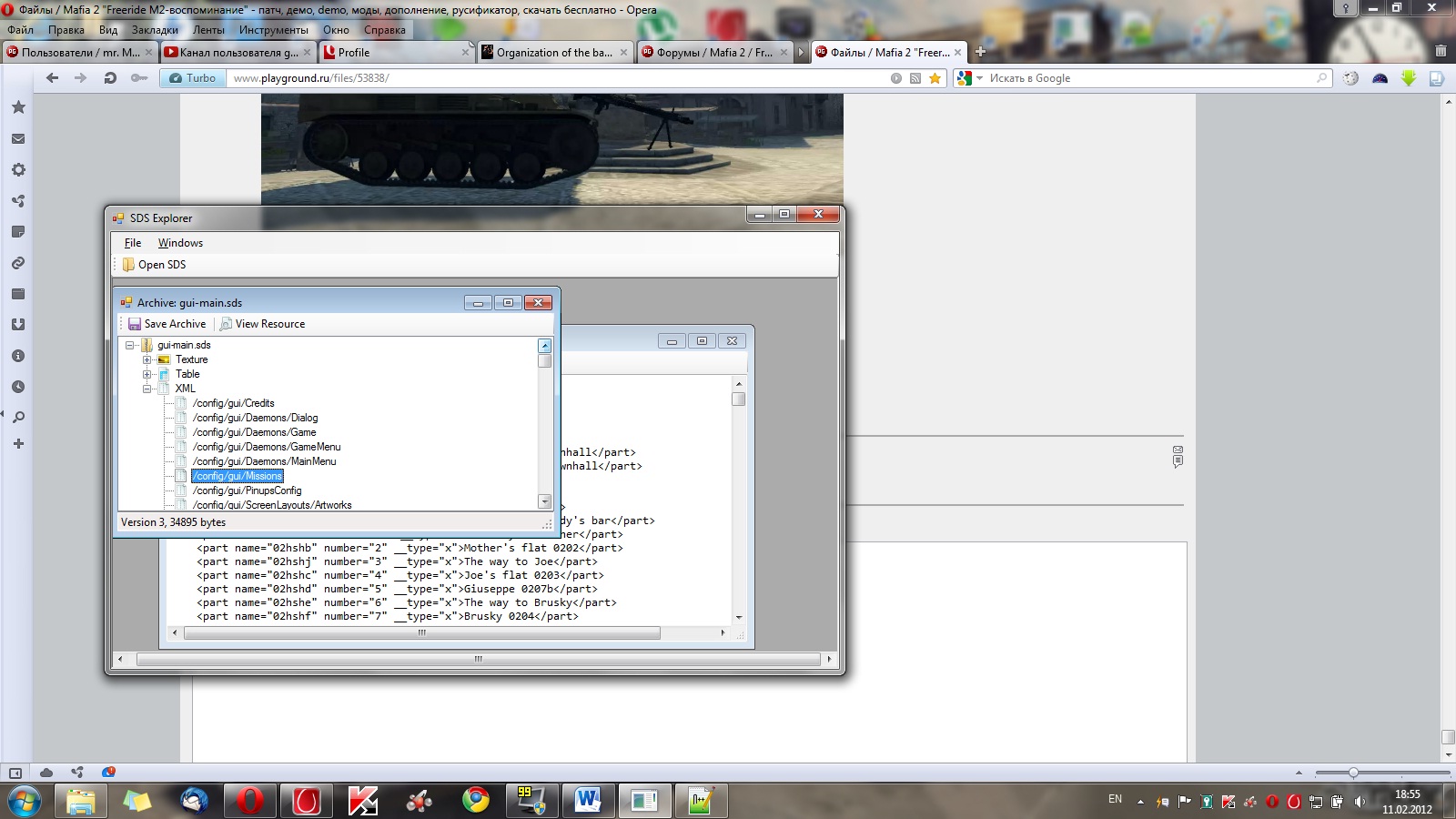Click the green download arrow toolbar icon
Screen dimensions: 1456x819
click(x=1409, y=78)
